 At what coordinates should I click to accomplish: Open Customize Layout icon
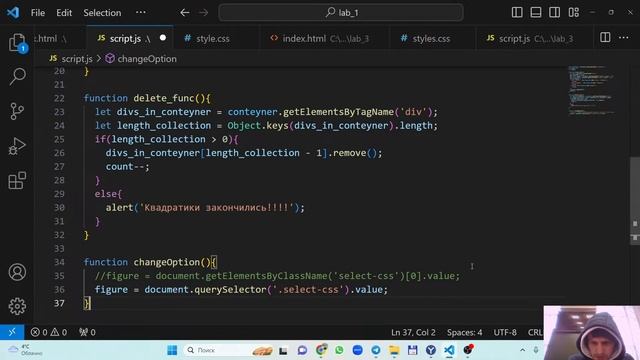[573, 12]
